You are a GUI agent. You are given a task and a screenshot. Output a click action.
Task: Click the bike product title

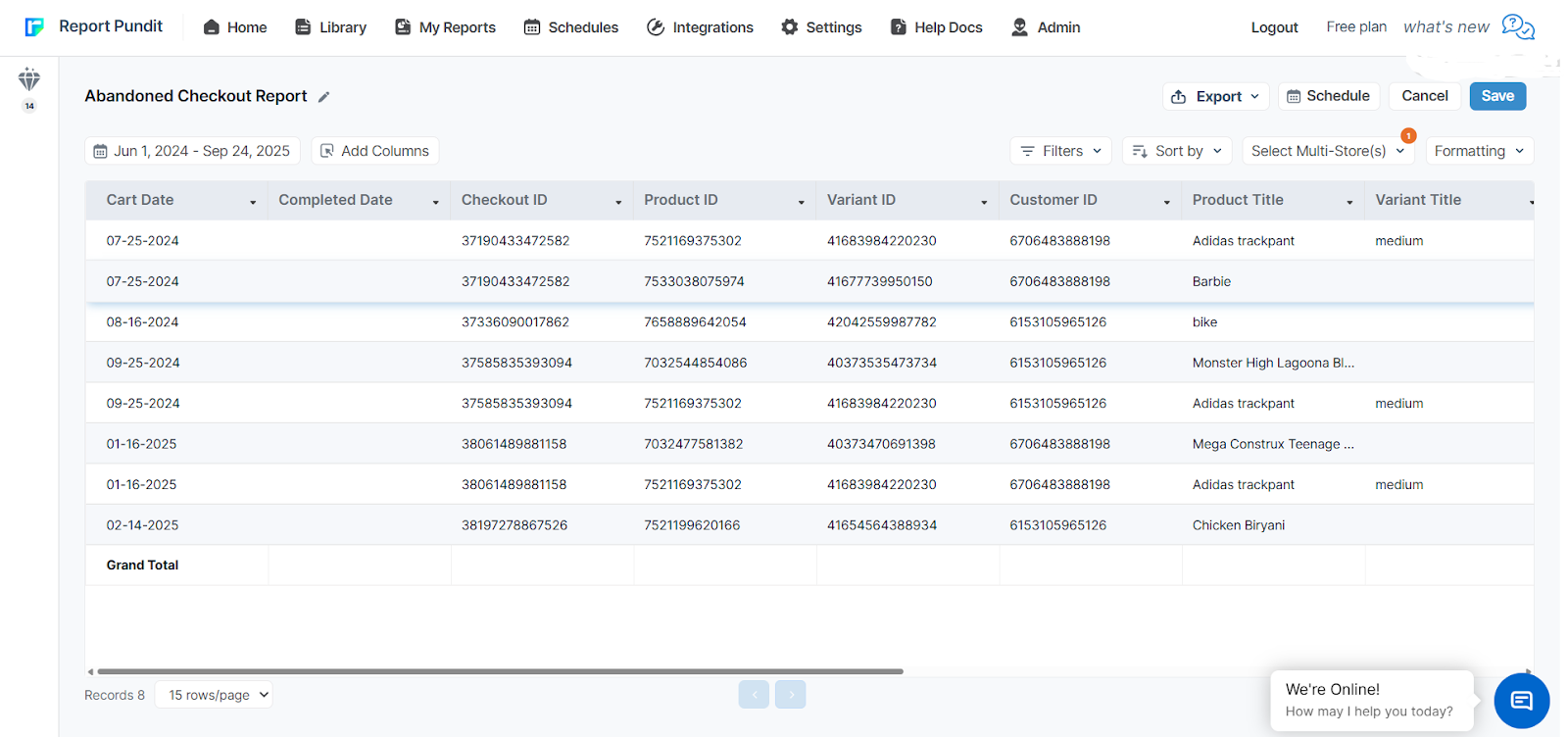click(x=1204, y=322)
